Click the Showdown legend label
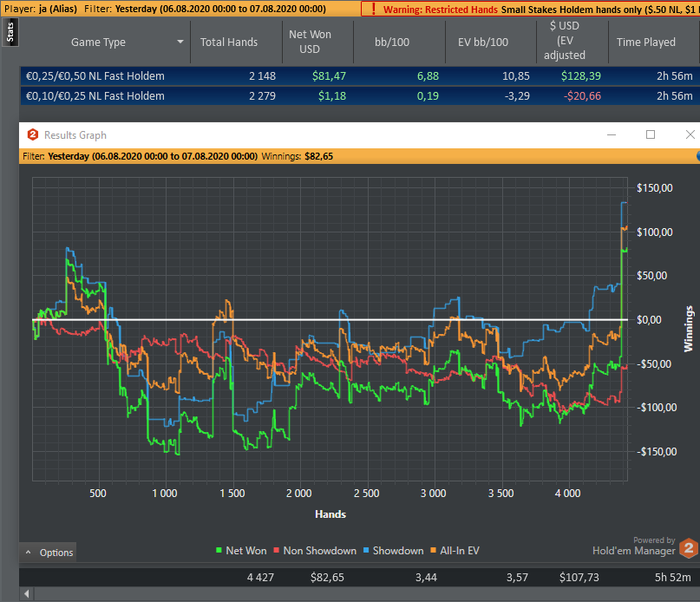This screenshot has width=700, height=602. 398,551
